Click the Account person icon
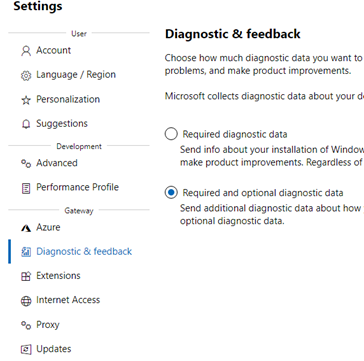The height and width of the screenshot is (361, 364). point(26,51)
